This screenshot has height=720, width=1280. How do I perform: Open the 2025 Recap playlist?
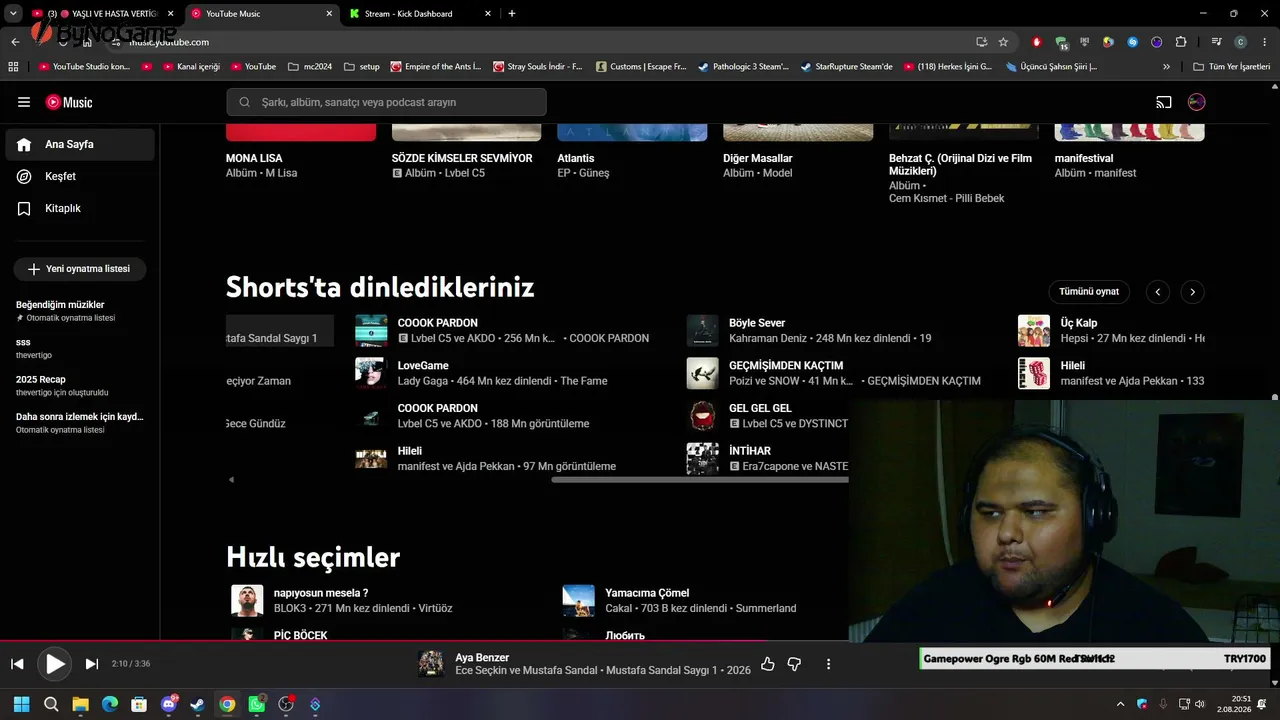(x=40, y=379)
